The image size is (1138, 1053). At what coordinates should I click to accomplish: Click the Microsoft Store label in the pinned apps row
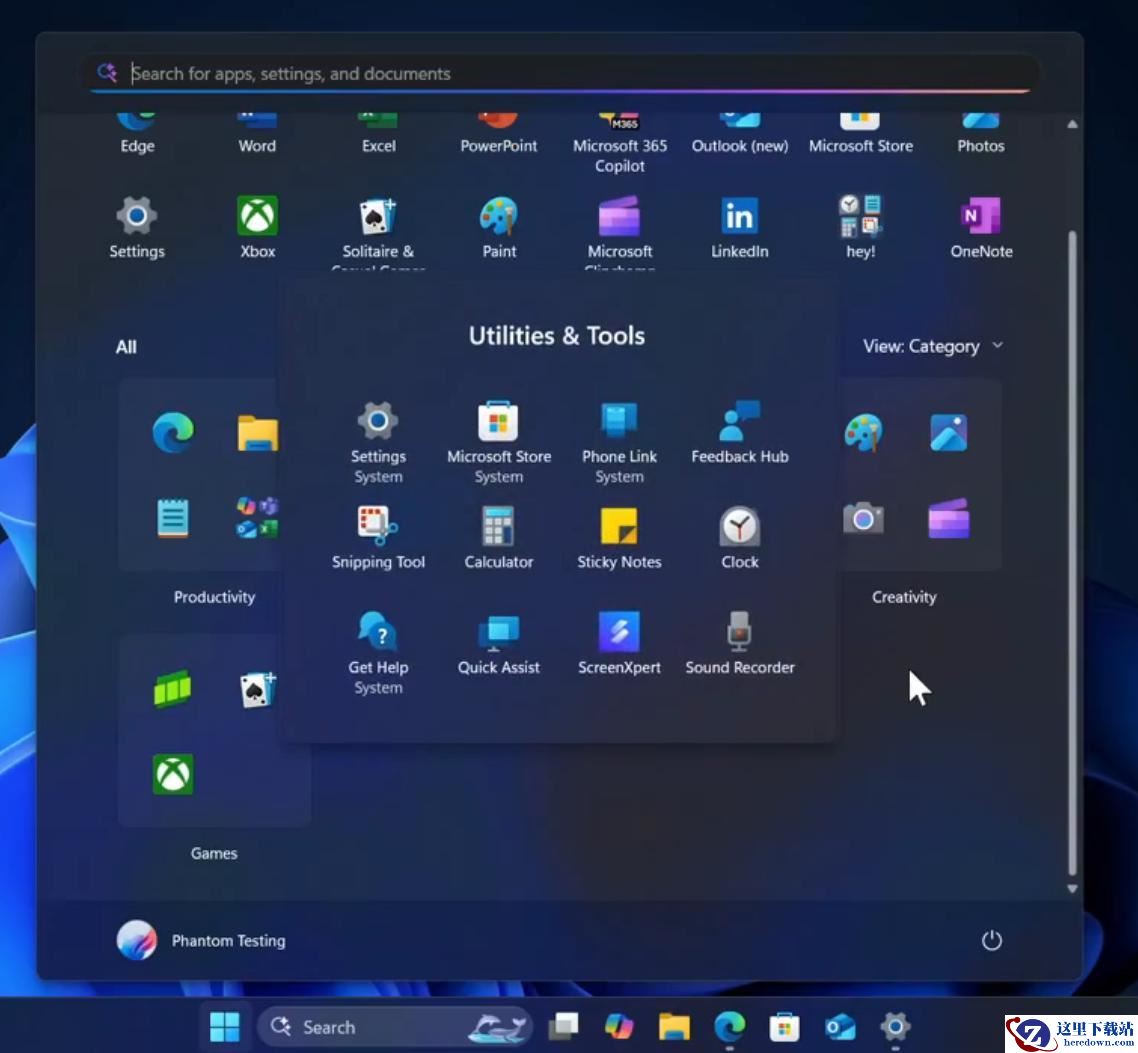(x=861, y=146)
